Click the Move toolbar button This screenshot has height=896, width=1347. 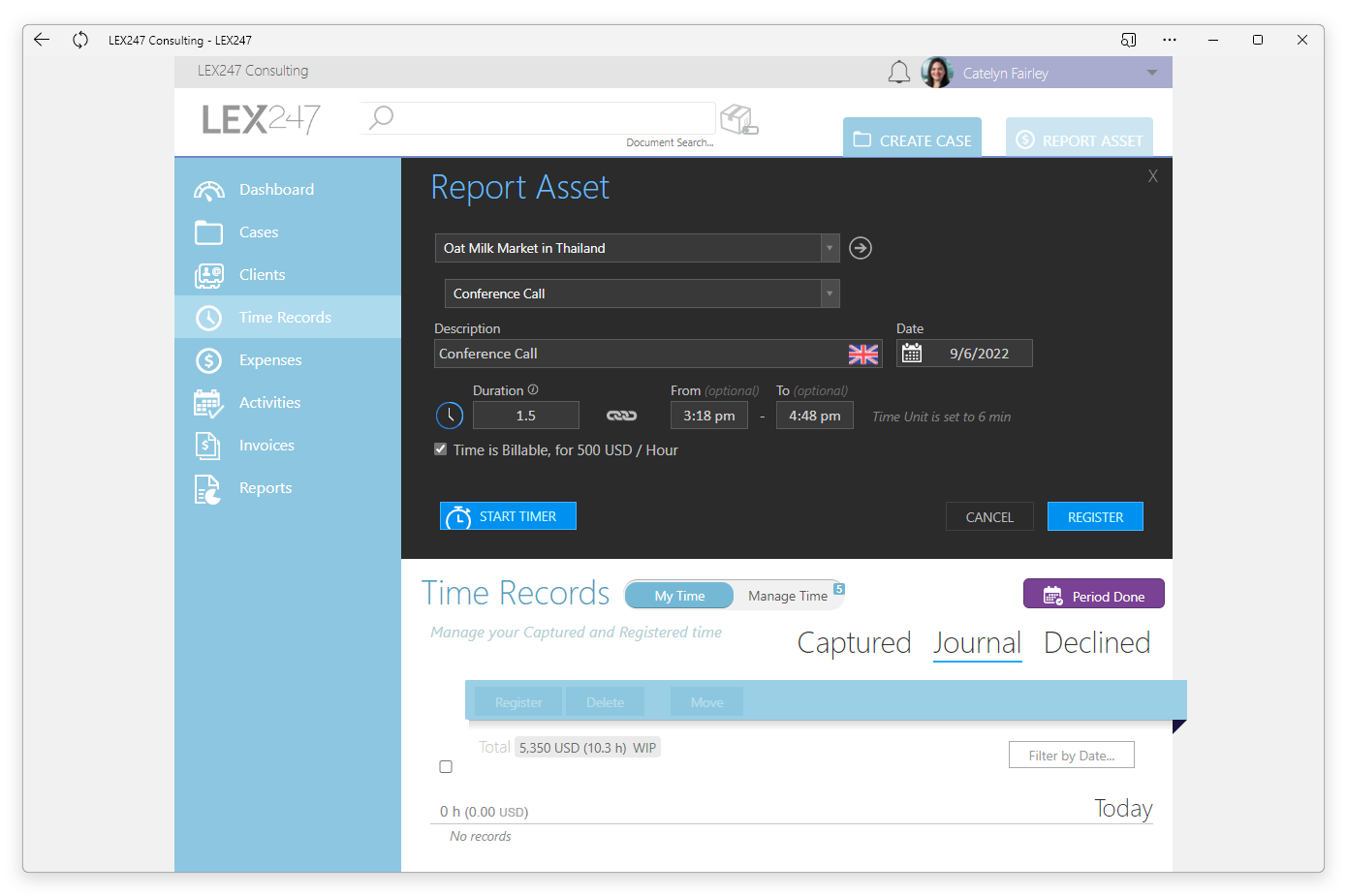tap(707, 702)
